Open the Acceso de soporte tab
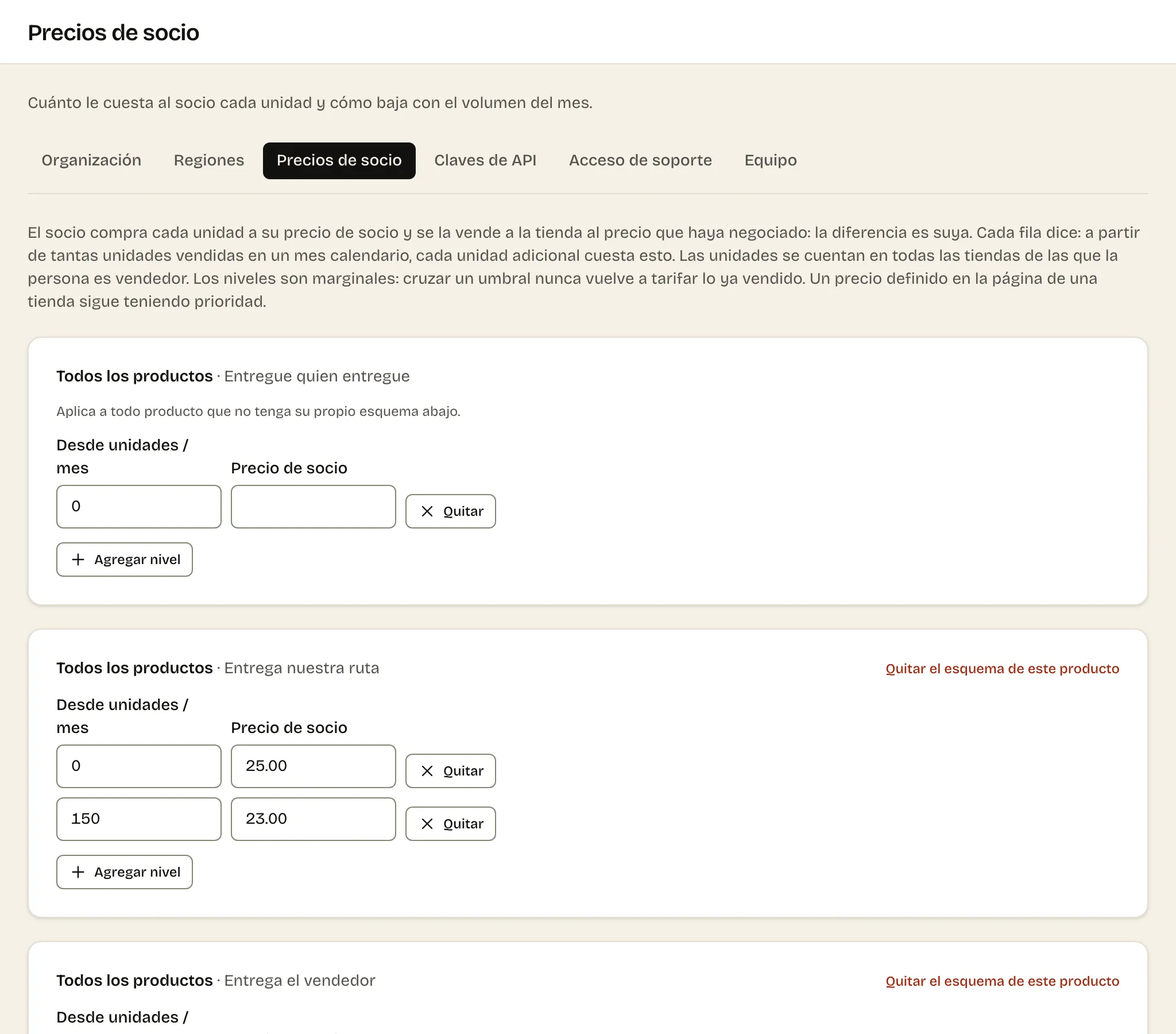The height and width of the screenshot is (1034, 1176). point(640,161)
